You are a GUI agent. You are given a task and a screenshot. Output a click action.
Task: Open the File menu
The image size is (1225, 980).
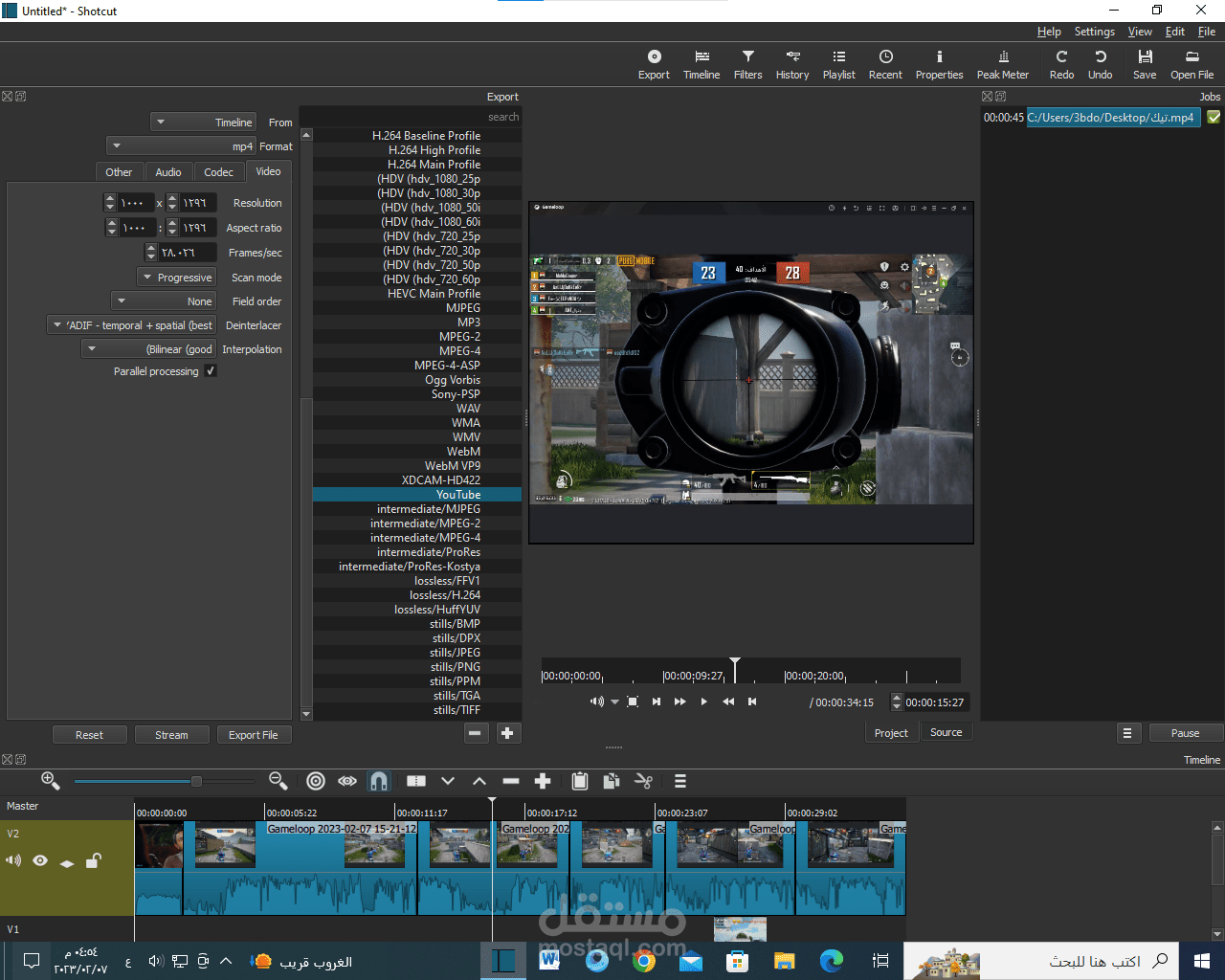coord(1207,32)
